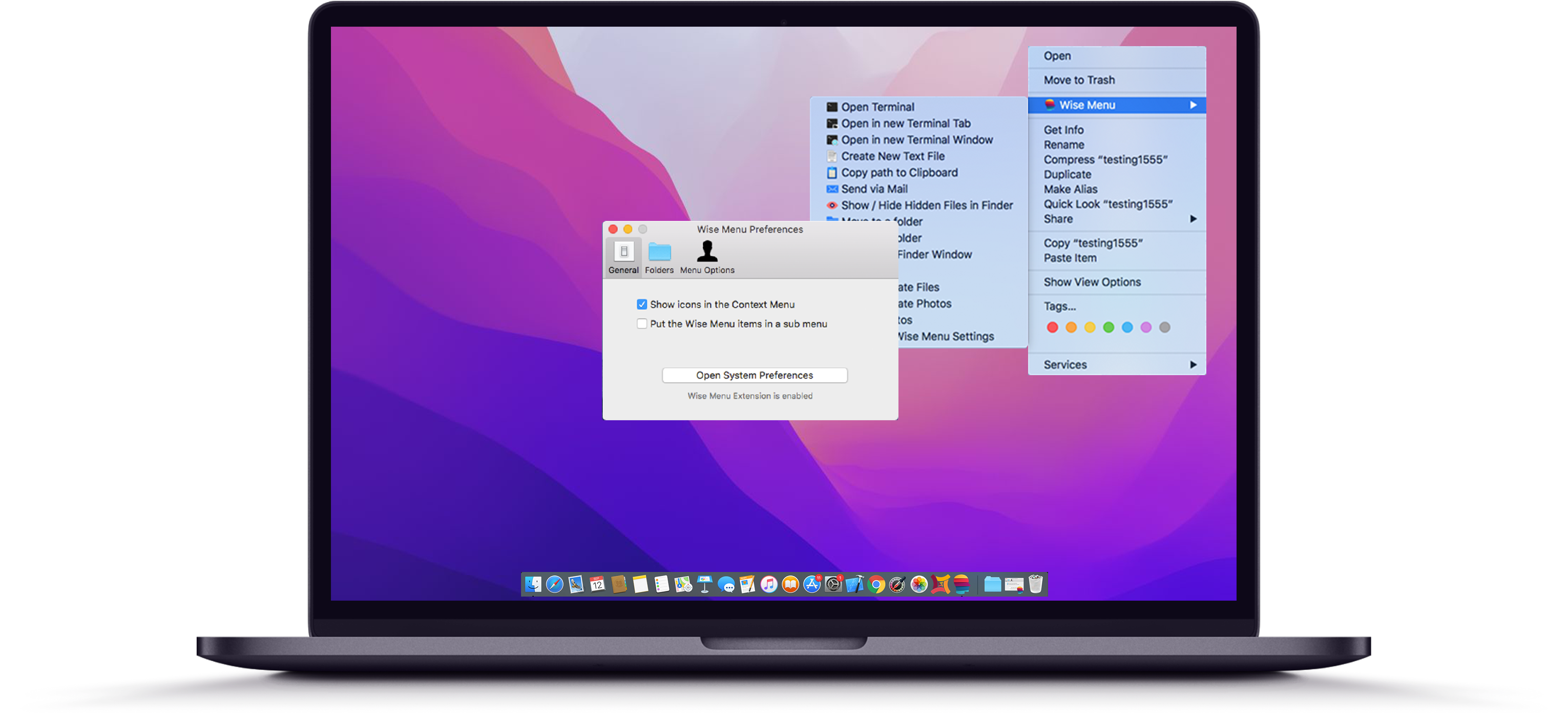Open Photos app in the Dock
Screen dimensions: 1568x717
[x=919, y=585]
